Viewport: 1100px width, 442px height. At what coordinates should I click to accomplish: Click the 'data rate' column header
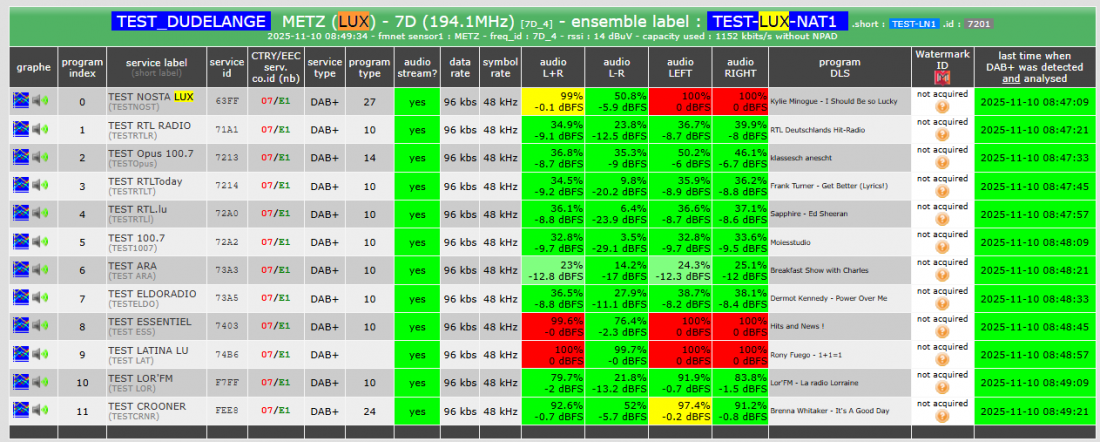point(460,67)
